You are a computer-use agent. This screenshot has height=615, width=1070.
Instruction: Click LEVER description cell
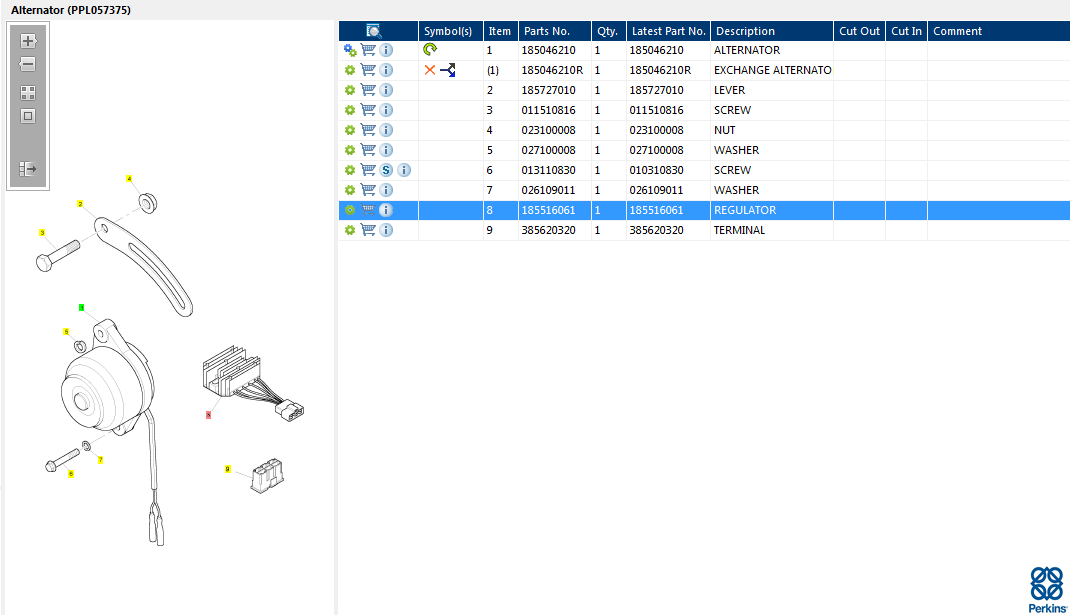coord(772,90)
